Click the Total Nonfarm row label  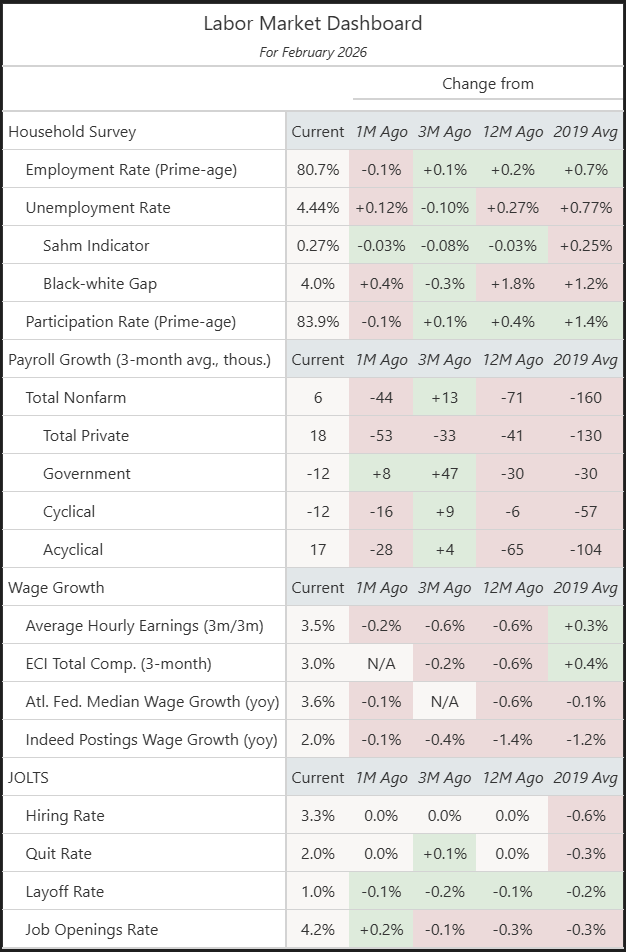point(76,398)
